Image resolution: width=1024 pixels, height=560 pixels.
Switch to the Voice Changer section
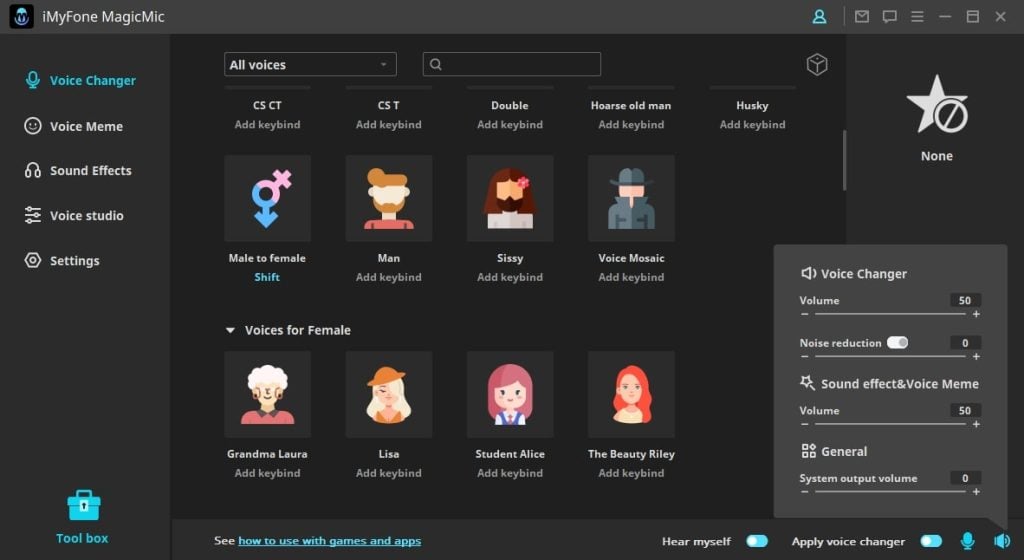click(x=80, y=80)
